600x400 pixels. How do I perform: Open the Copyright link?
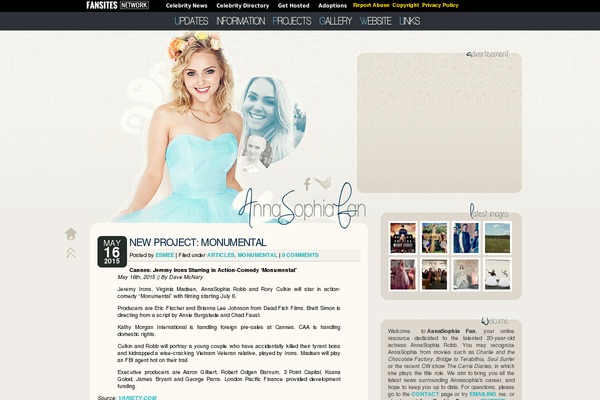tap(406, 5)
